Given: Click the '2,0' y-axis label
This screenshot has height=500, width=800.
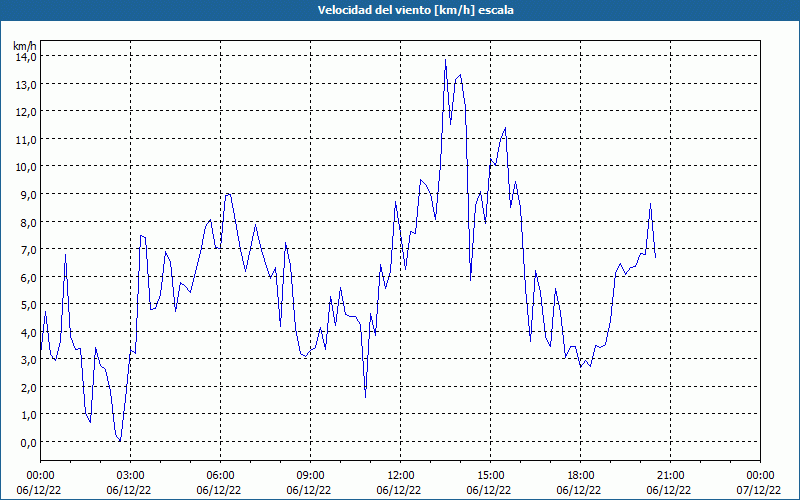Looking at the screenshot, I should (29, 387).
